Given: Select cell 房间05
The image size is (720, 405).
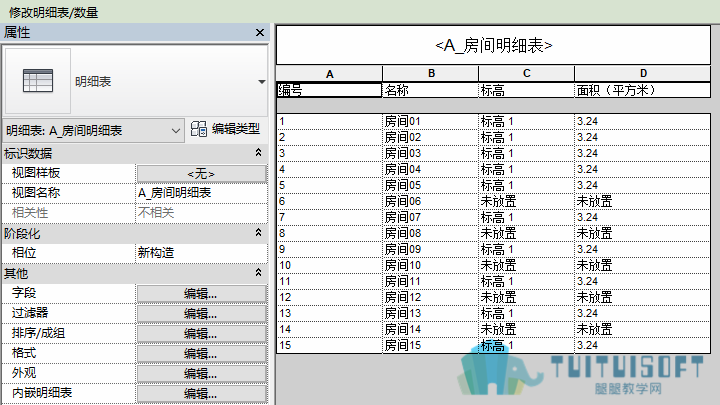Looking at the screenshot, I should 431,186.
